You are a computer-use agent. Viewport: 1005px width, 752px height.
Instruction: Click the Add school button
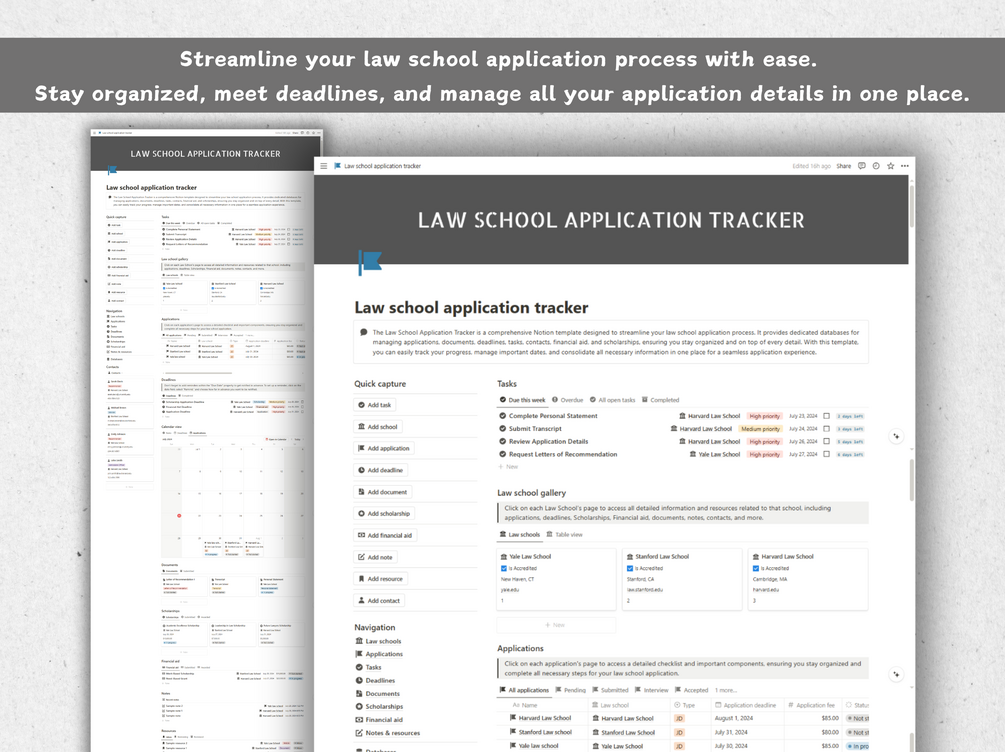point(378,427)
